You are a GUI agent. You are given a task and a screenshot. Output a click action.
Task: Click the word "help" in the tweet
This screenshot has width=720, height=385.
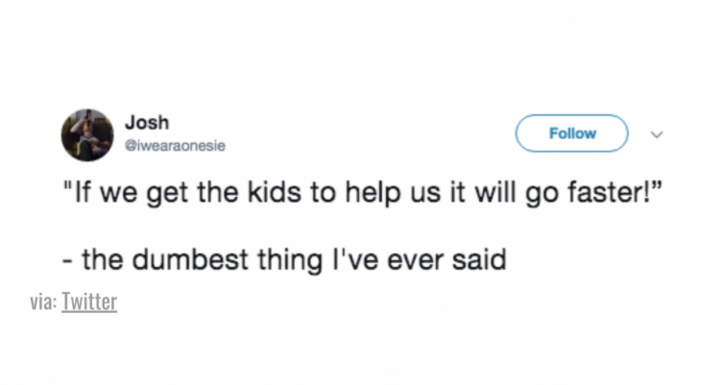[x=373, y=193]
